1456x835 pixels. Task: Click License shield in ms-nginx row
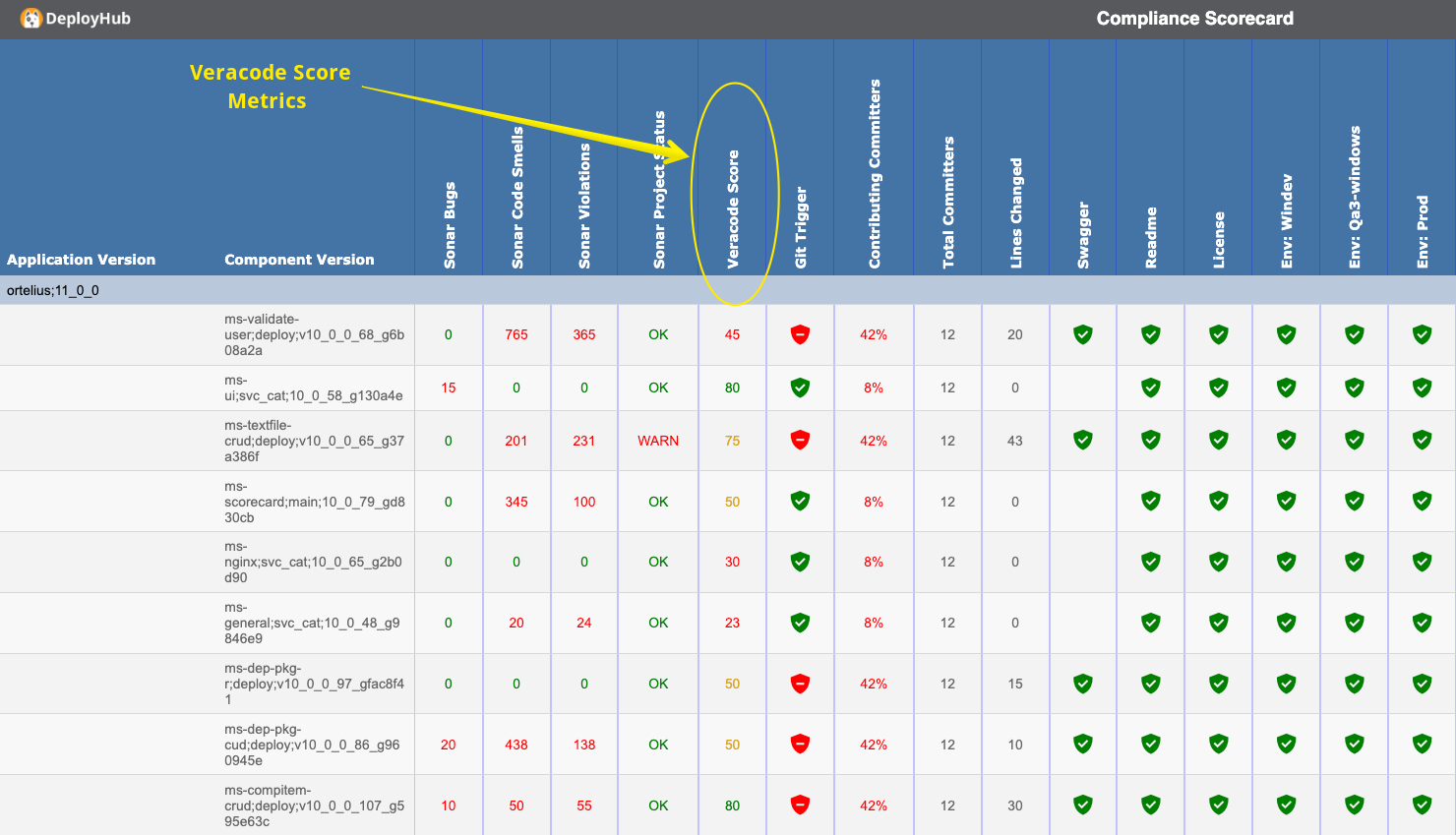pos(1219,562)
